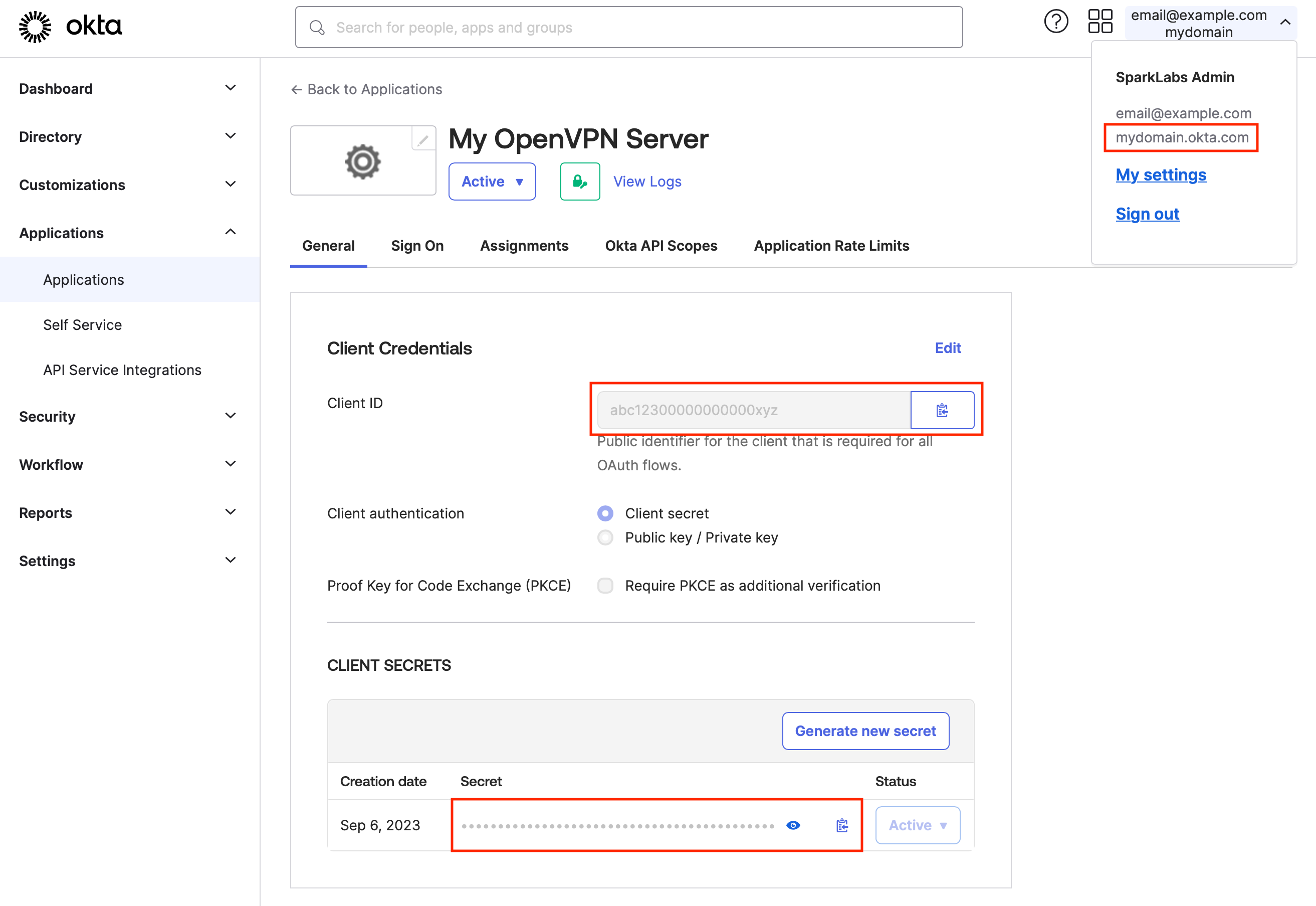The image size is (1316, 906).
Task: Click Generate new secret button
Action: tap(865, 731)
